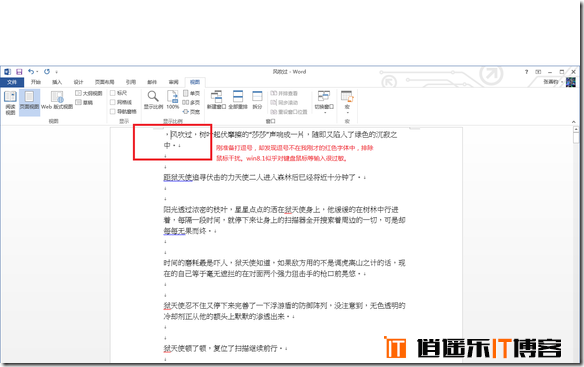584x367 pixels.
Task: Click the vertical scrollbar up arrow
Action: (576, 129)
